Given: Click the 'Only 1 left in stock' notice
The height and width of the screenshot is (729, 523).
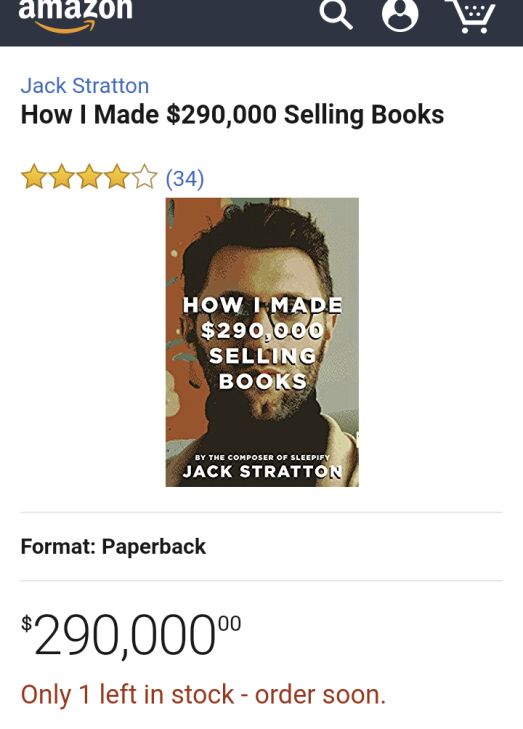Looking at the screenshot, I should (x=203, y=695).
